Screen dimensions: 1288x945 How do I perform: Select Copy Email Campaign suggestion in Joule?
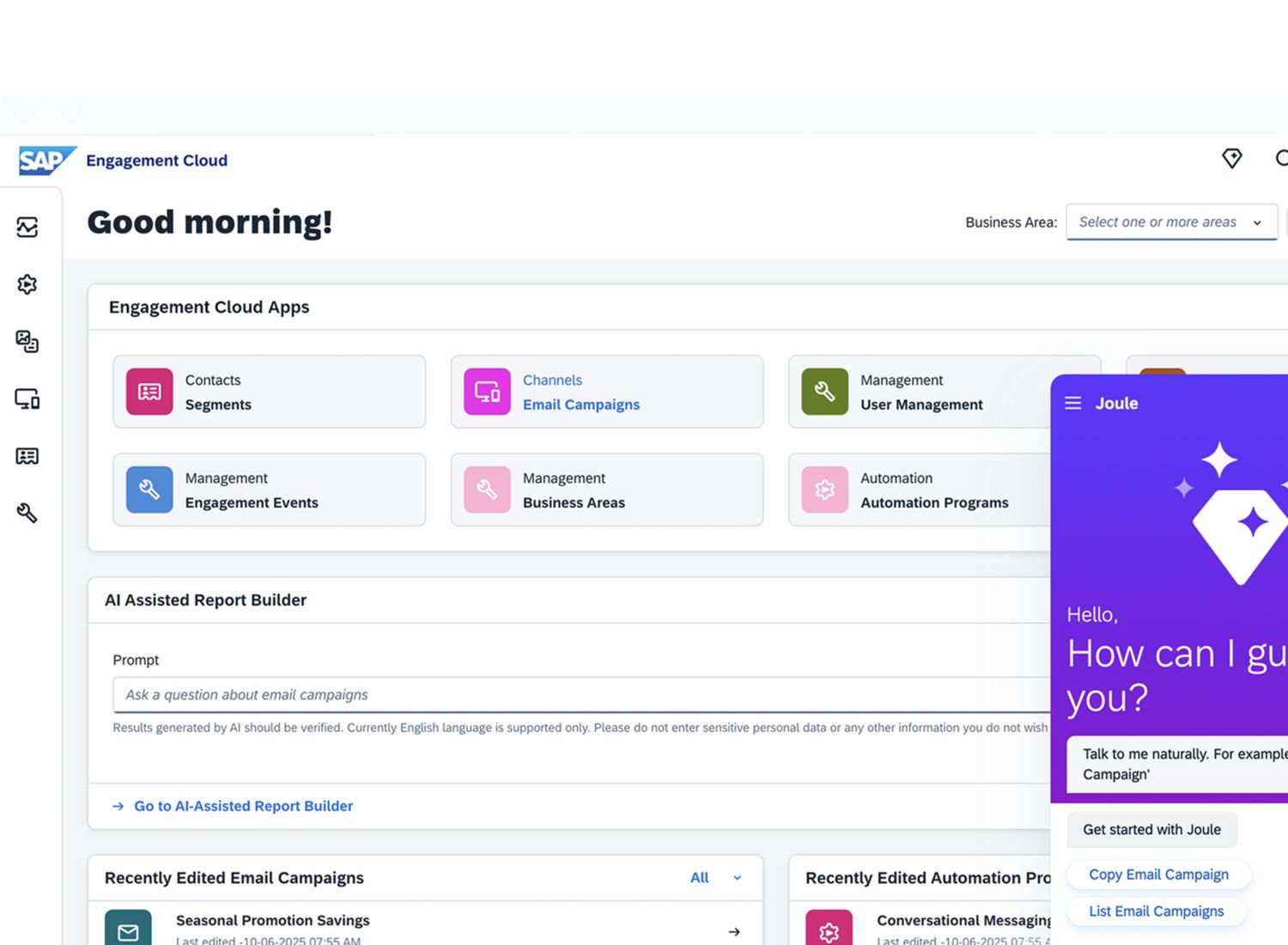coord(1157,875)
